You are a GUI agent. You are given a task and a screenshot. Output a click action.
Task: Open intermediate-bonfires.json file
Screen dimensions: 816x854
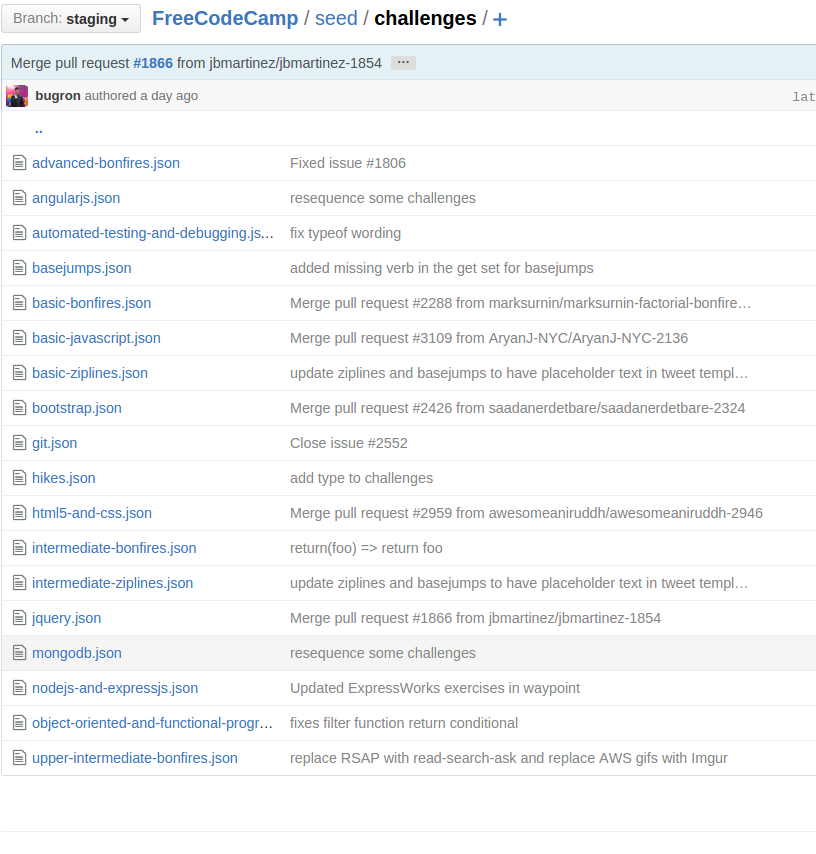[114, 548]
